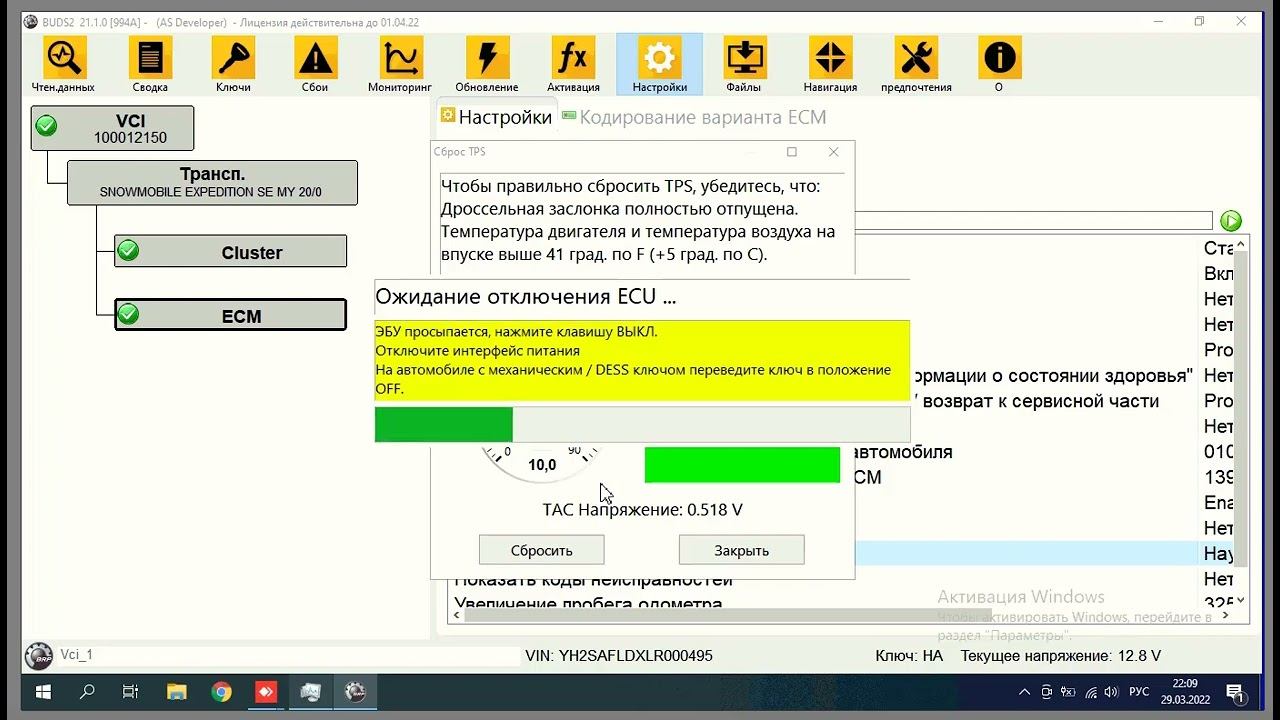
Task: Select the Увеличение пробега одометра row
Action: click(589, 603)
